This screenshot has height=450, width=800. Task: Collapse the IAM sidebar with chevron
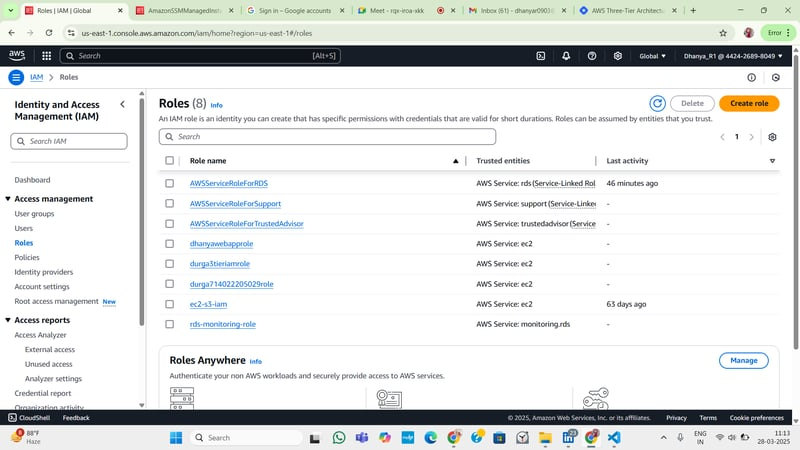click(x=122, y=105)
